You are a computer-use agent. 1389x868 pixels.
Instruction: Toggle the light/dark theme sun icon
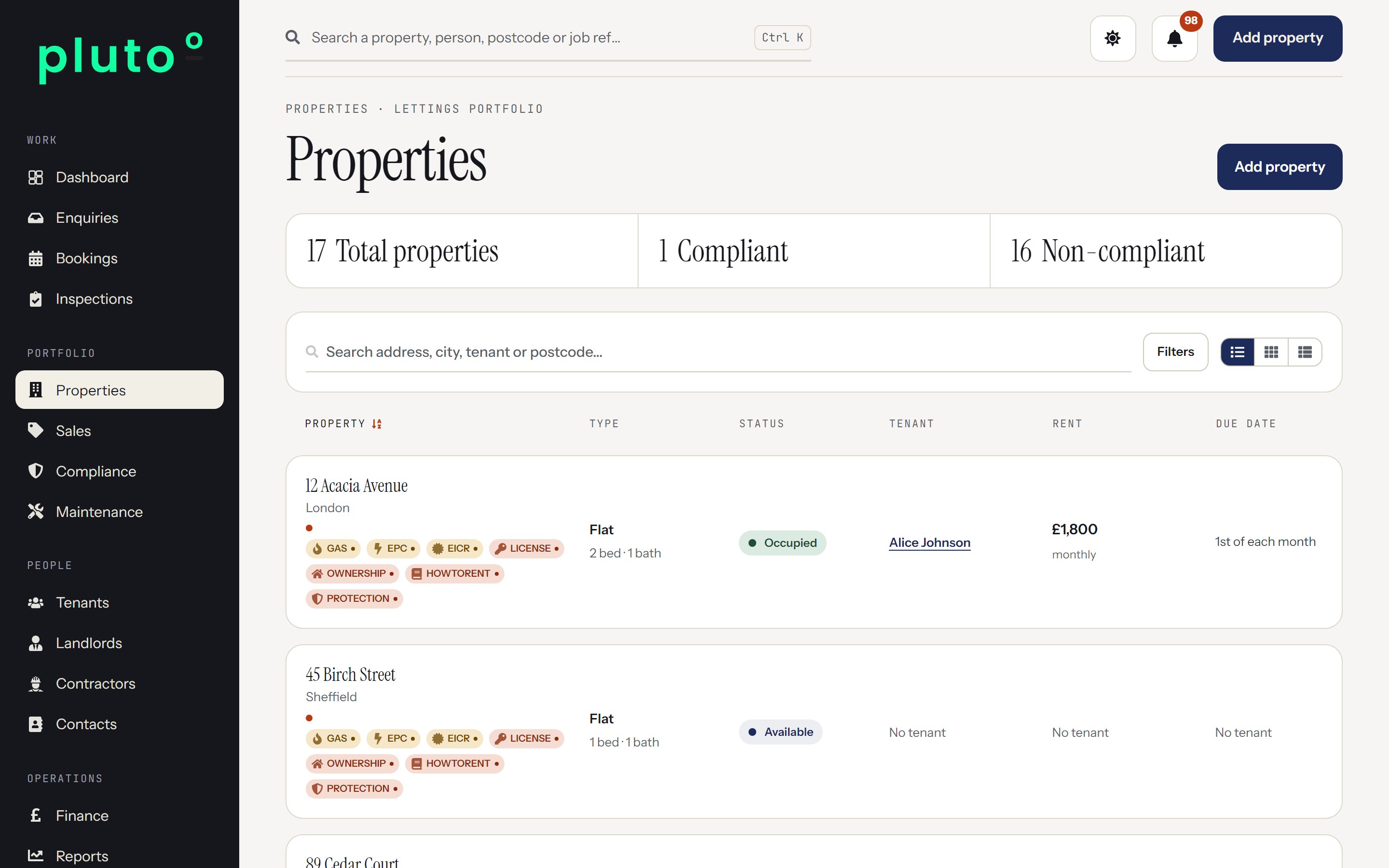(x=1112, y=38)
